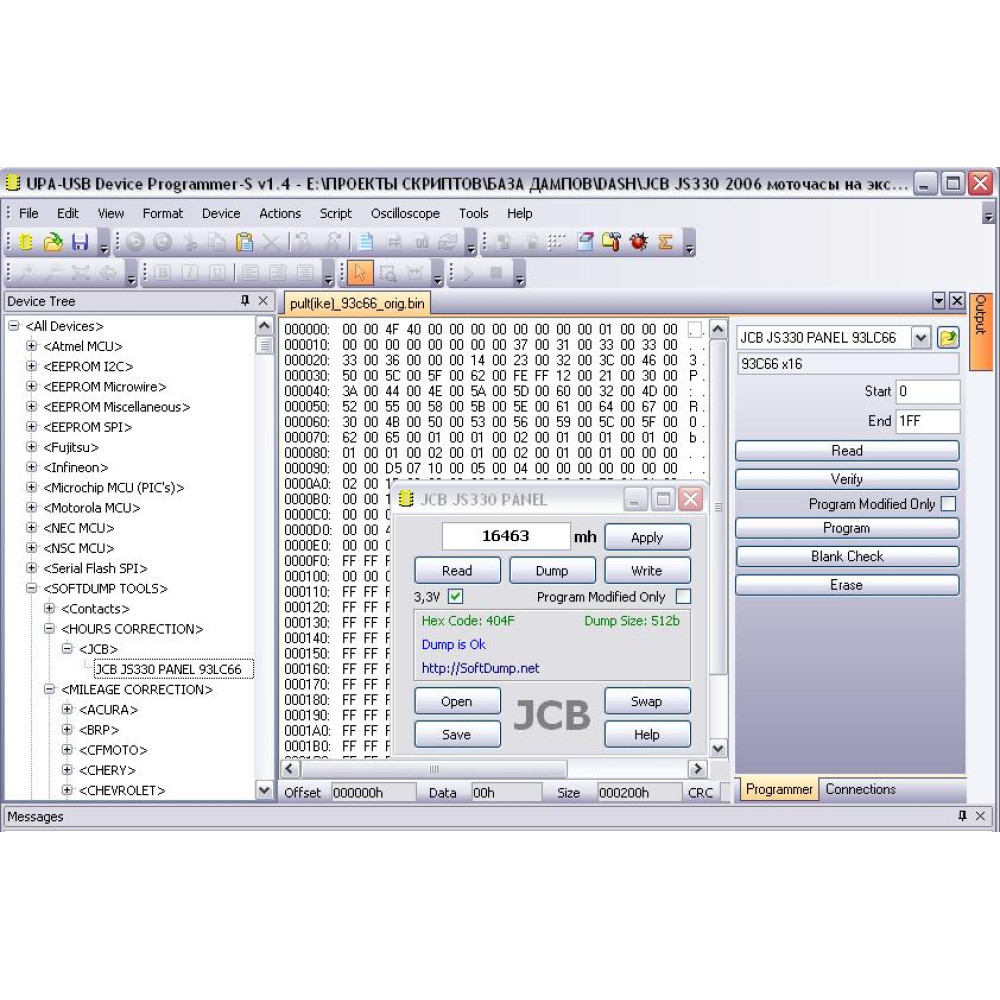
Task: Collapse the HOURS CORRECTION tree node
Action: [x=49, y=628]
